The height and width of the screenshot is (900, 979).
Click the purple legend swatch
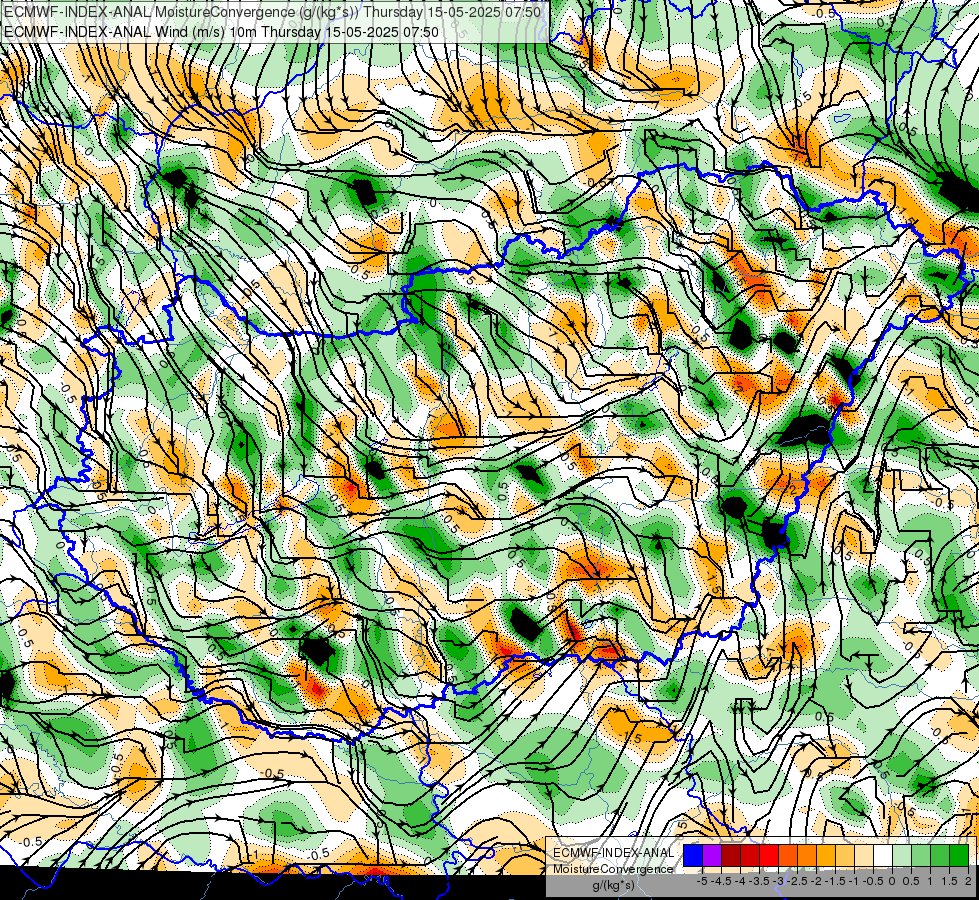pos(712,855)
